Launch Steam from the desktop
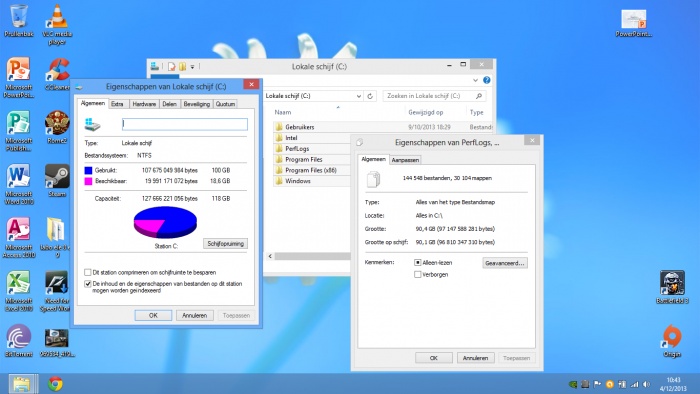700x394 pixels. (x=57, y=180)
